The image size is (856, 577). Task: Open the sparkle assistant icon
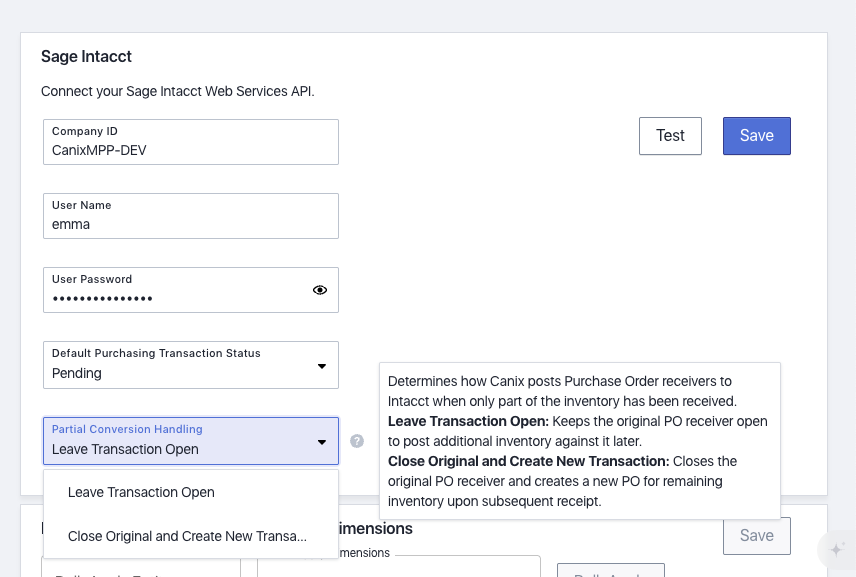coord(836,549)
